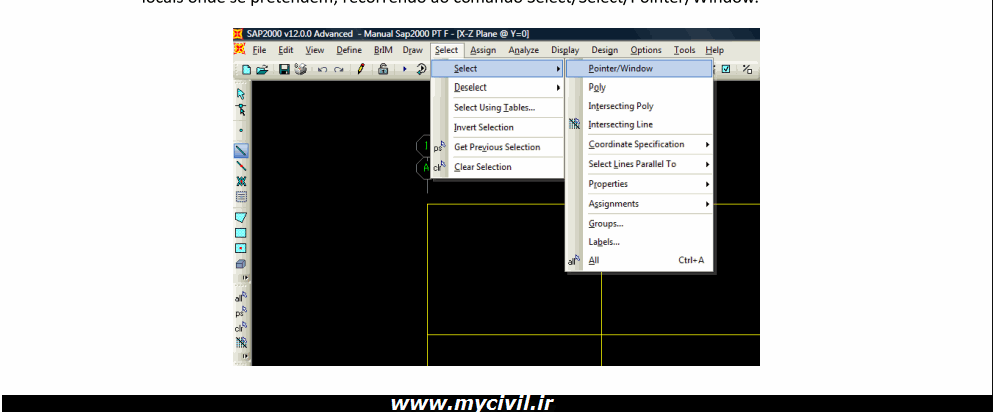Select the Quick Draw Secondary Beams icon
The height and width of the screenshot is (412, 993).
coord(241,196)
